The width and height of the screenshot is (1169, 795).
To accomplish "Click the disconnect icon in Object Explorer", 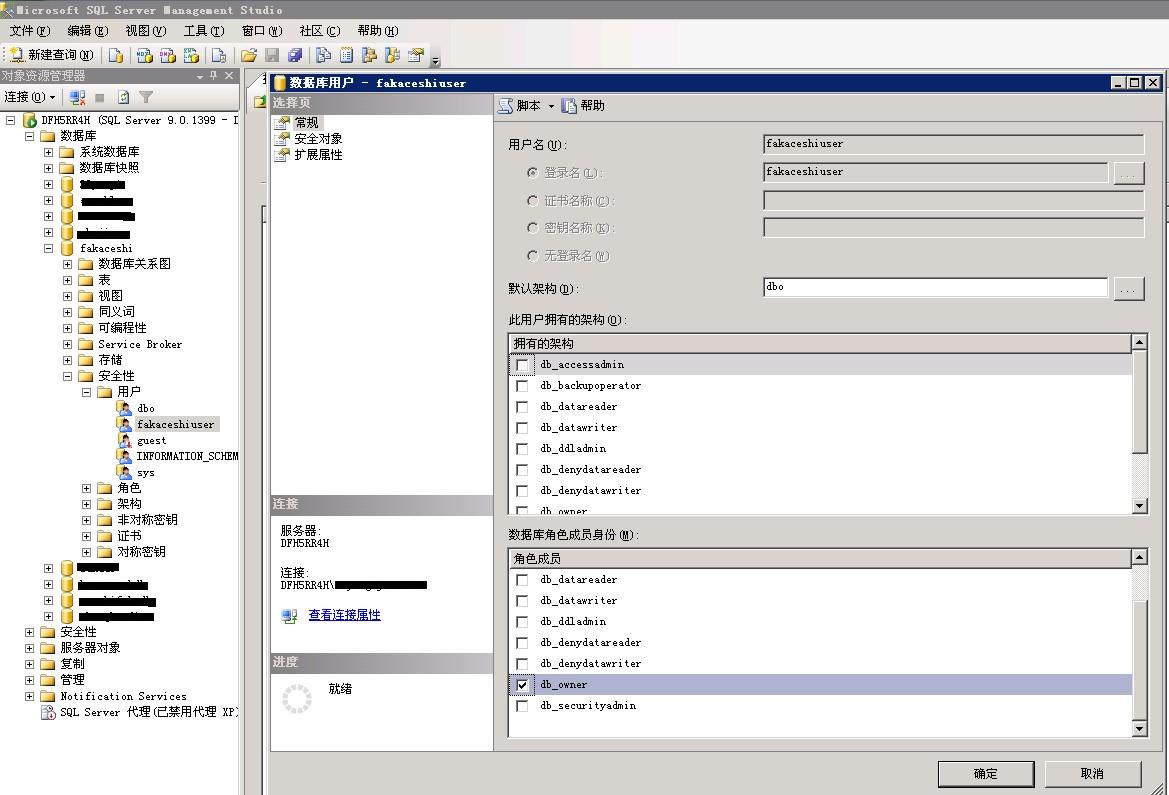I will pos(77,97).
